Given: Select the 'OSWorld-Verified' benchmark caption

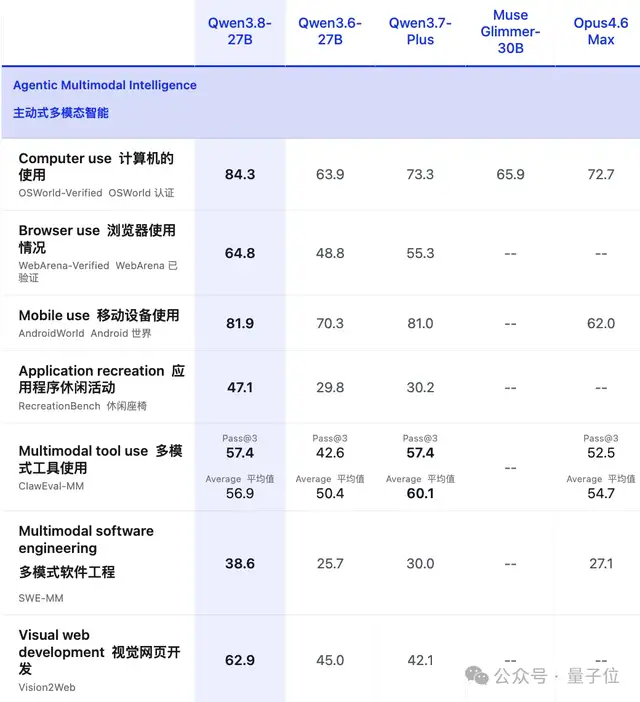Looking at the screenshot, I should (60, 193).
